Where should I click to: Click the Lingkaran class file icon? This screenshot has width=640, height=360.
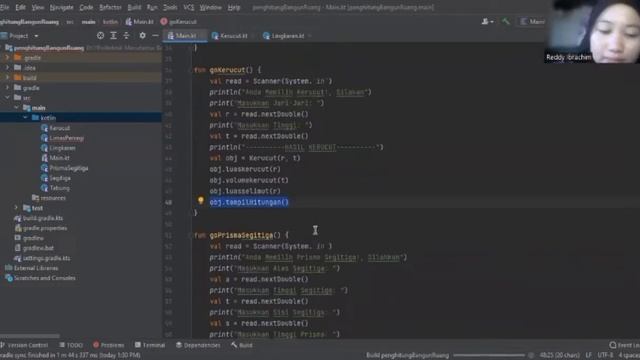pyautogui.click(x=44, y=148)
